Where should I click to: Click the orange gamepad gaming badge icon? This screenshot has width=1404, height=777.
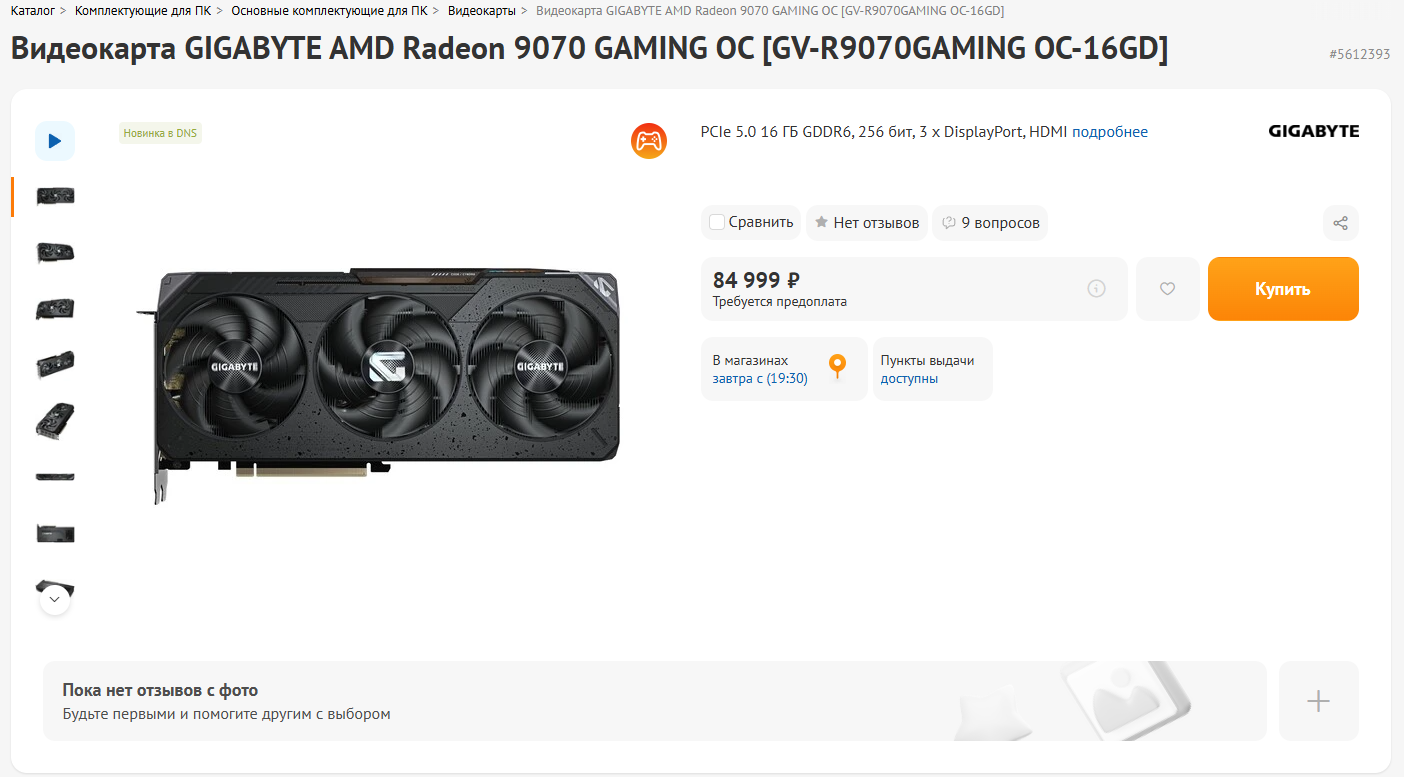coord(649,141)
